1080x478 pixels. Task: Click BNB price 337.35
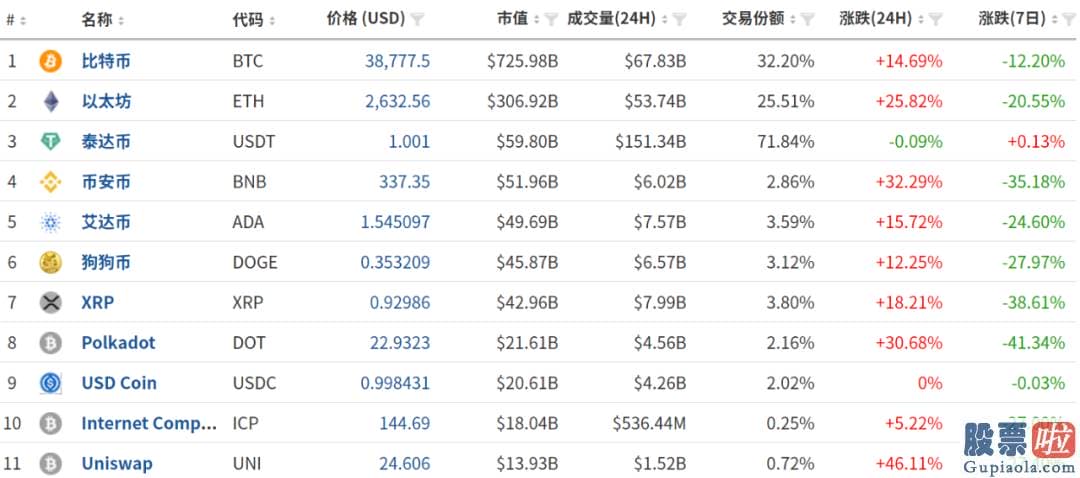[x=404, y=182]
